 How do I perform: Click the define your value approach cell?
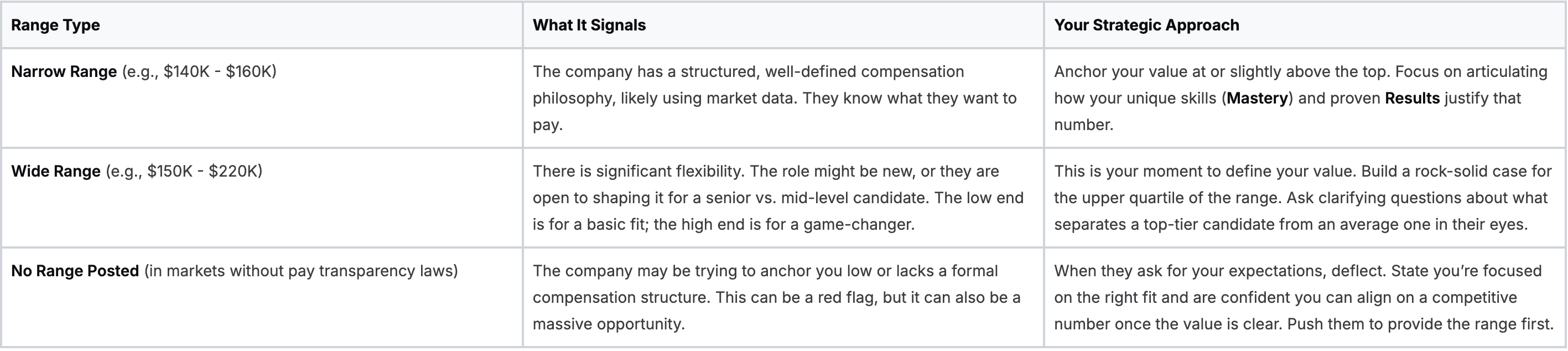point(1302,198)
